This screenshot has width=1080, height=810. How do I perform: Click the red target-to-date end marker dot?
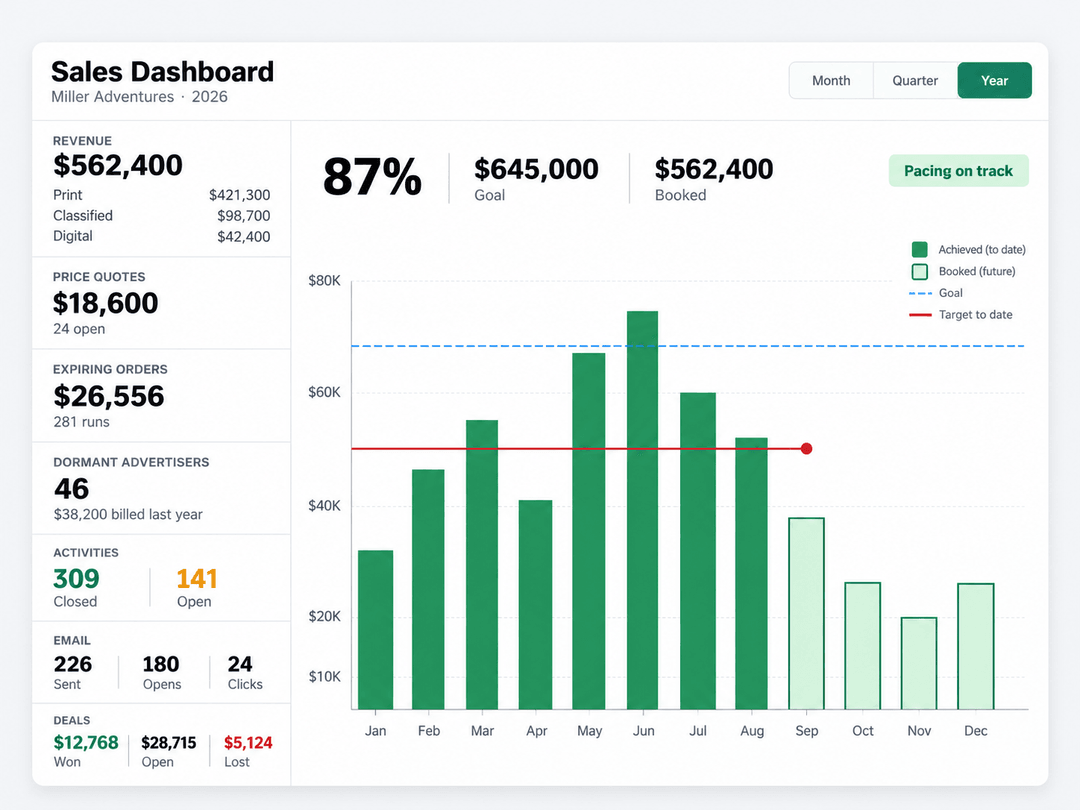807,448
